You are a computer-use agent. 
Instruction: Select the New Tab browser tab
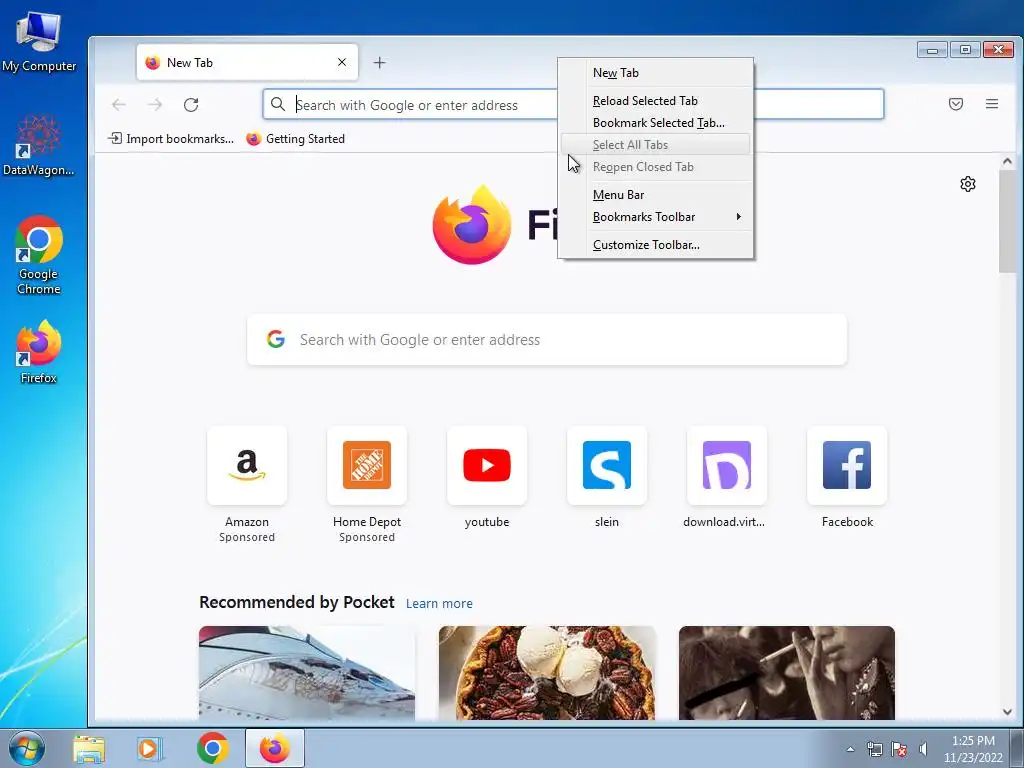(247, 63)
